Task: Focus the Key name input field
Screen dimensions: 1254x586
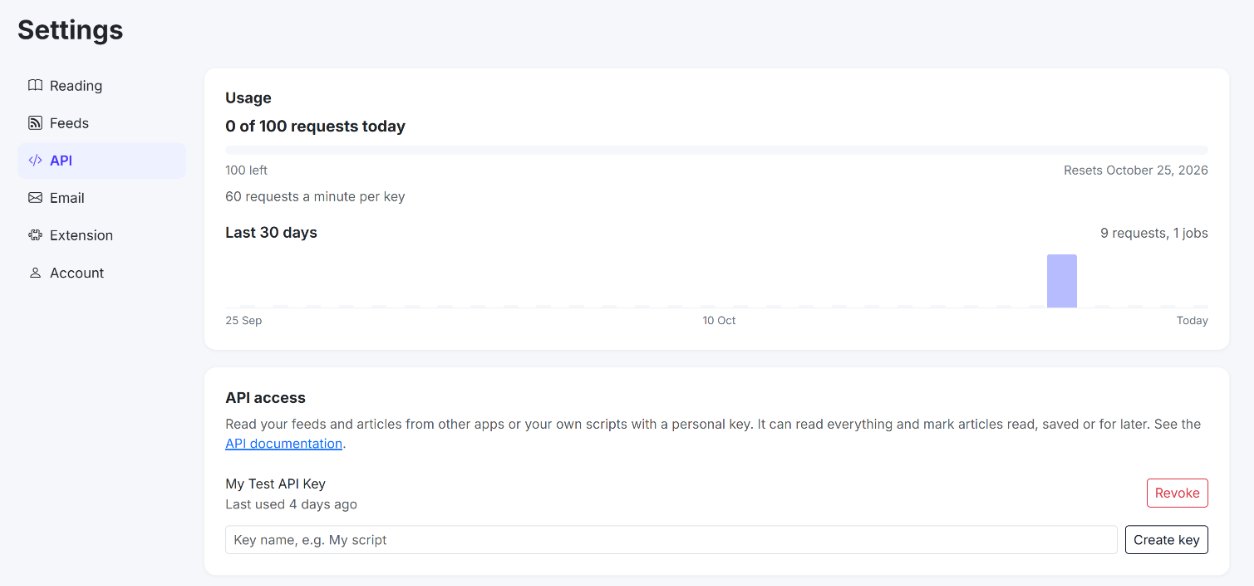Action: (671, 540)
